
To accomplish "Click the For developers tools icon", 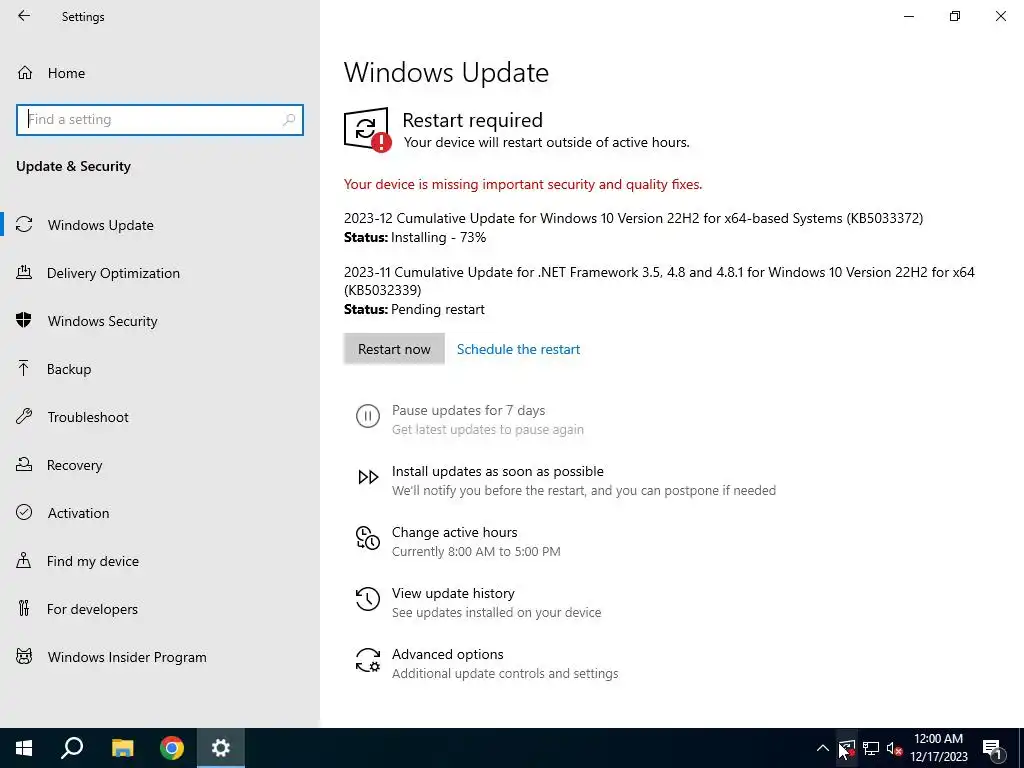I will pos(24,609).
